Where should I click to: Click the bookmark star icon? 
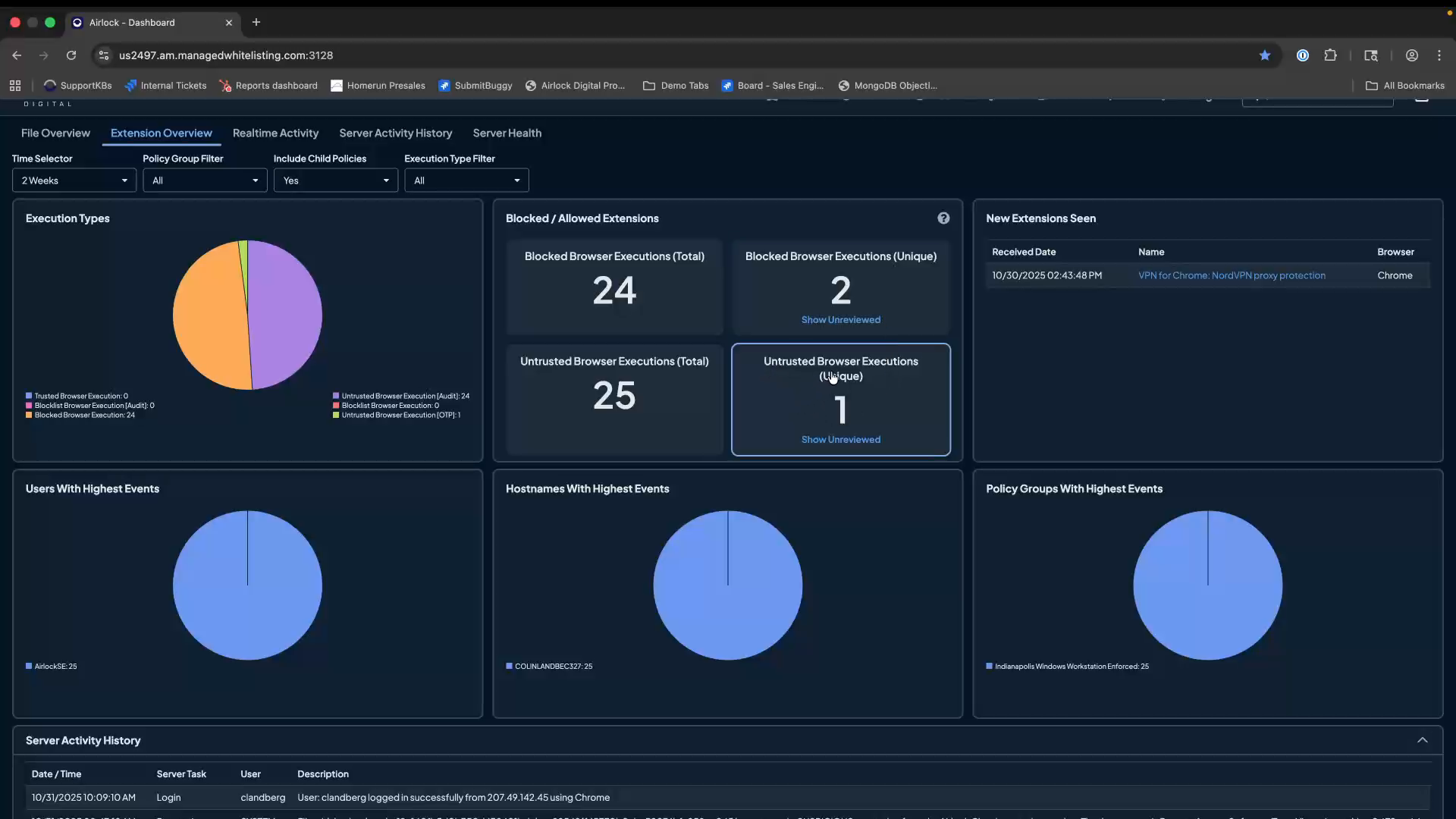click(x=1264, y=55)
